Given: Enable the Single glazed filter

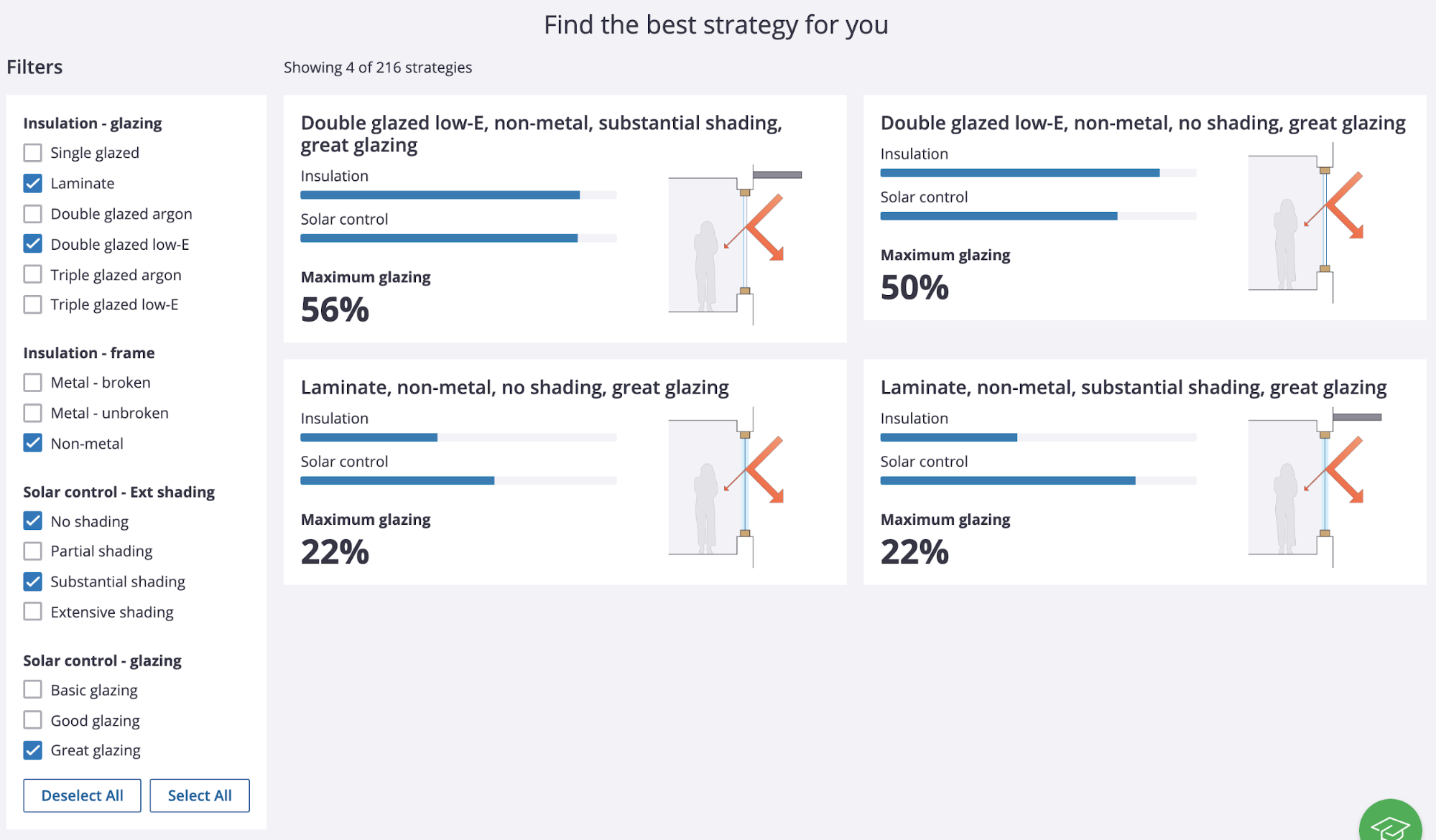Looking at the screenshot, I should [33, 152].
